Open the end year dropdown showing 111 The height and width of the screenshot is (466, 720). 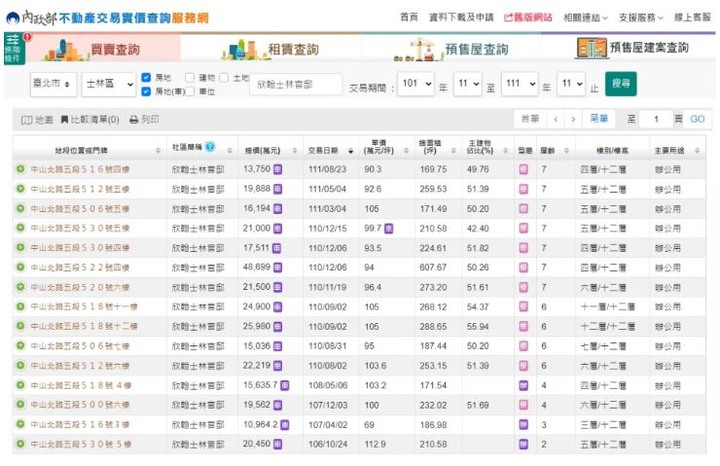519,84
